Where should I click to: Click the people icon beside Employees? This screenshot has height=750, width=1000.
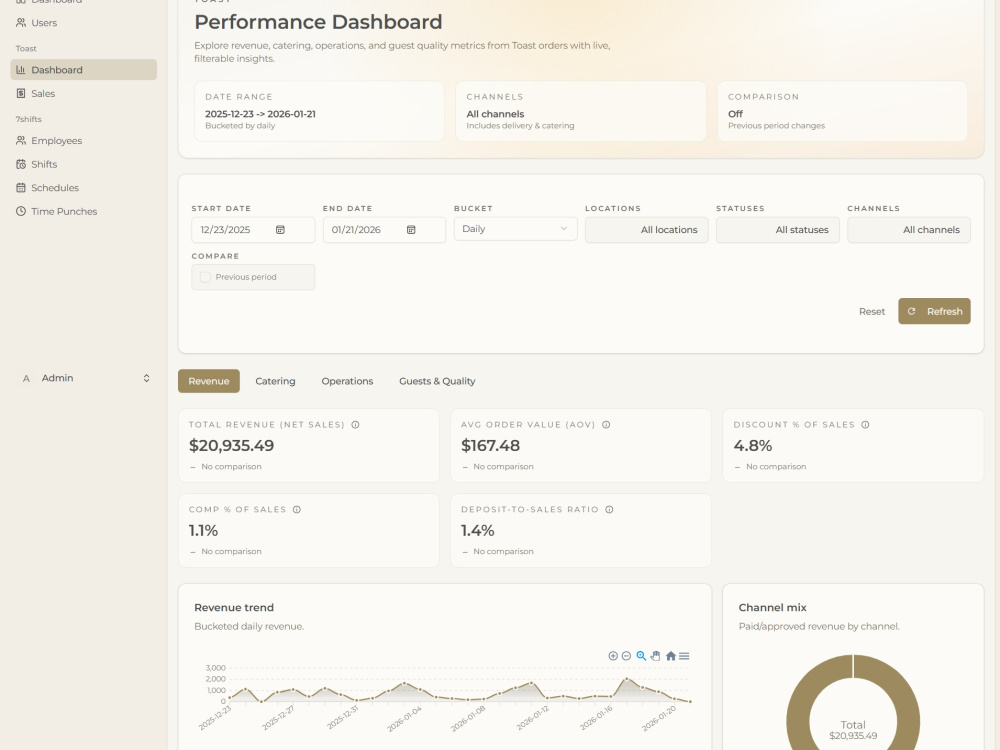(21, 140)
